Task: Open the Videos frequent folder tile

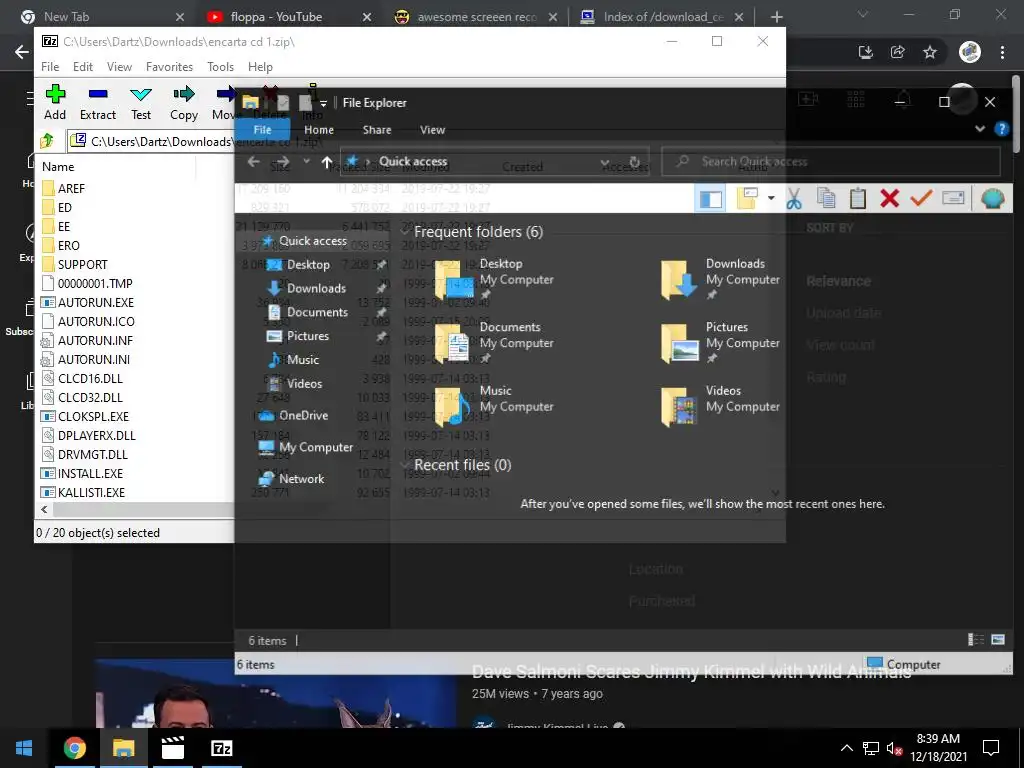Action: [x=720, y=406]
